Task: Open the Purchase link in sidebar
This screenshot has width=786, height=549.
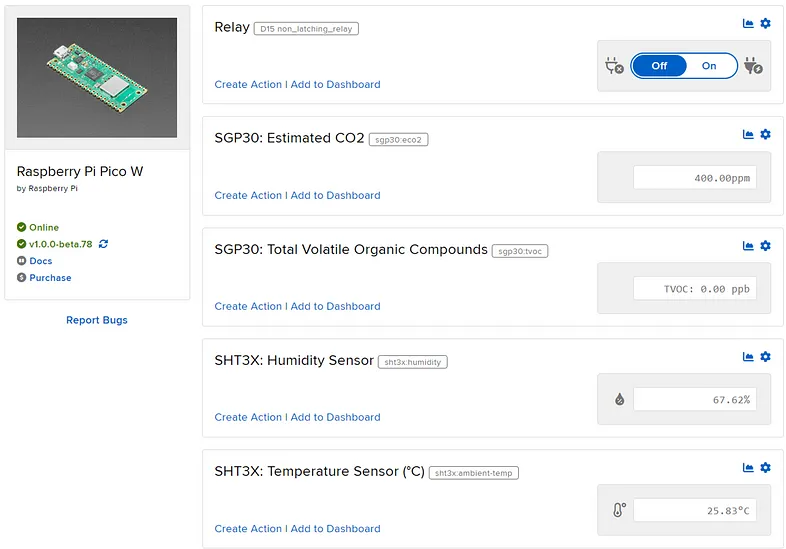Action: [x=50, y=277]
